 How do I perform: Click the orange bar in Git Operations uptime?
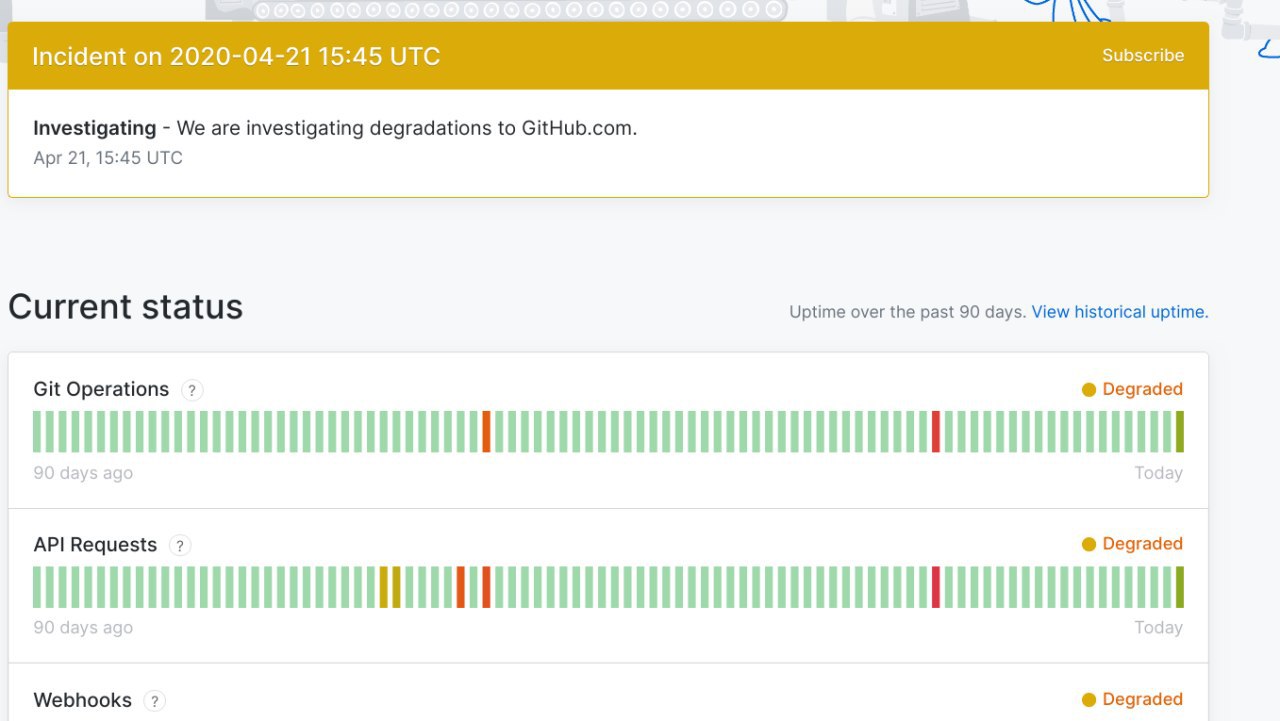coord(486,431)
